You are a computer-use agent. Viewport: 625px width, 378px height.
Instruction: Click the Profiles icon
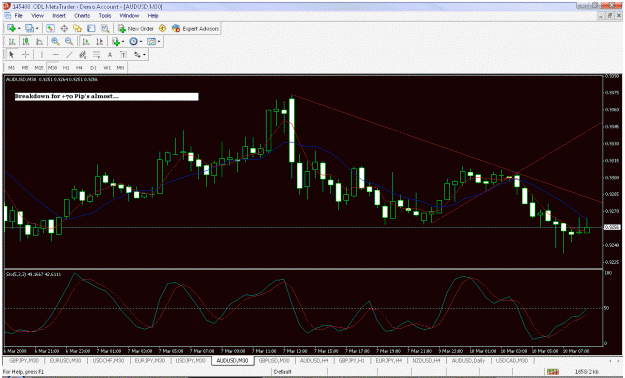pyautogui.click(x=29, y=28)
